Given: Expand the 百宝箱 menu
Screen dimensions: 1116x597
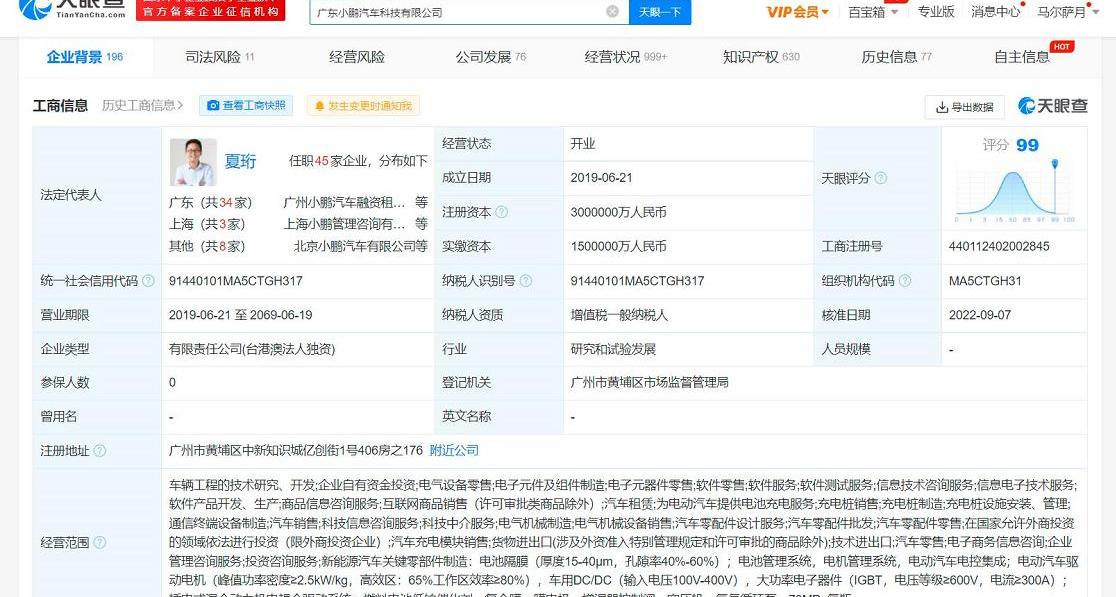Looking at the screenshot, I should click(873, 12).
